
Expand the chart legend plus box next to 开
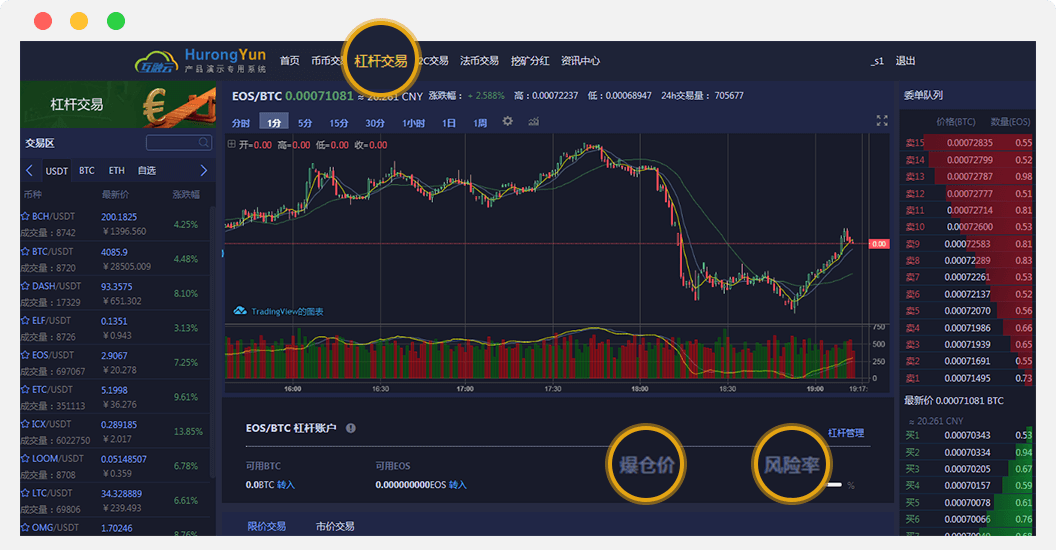(x=232, y=145)
